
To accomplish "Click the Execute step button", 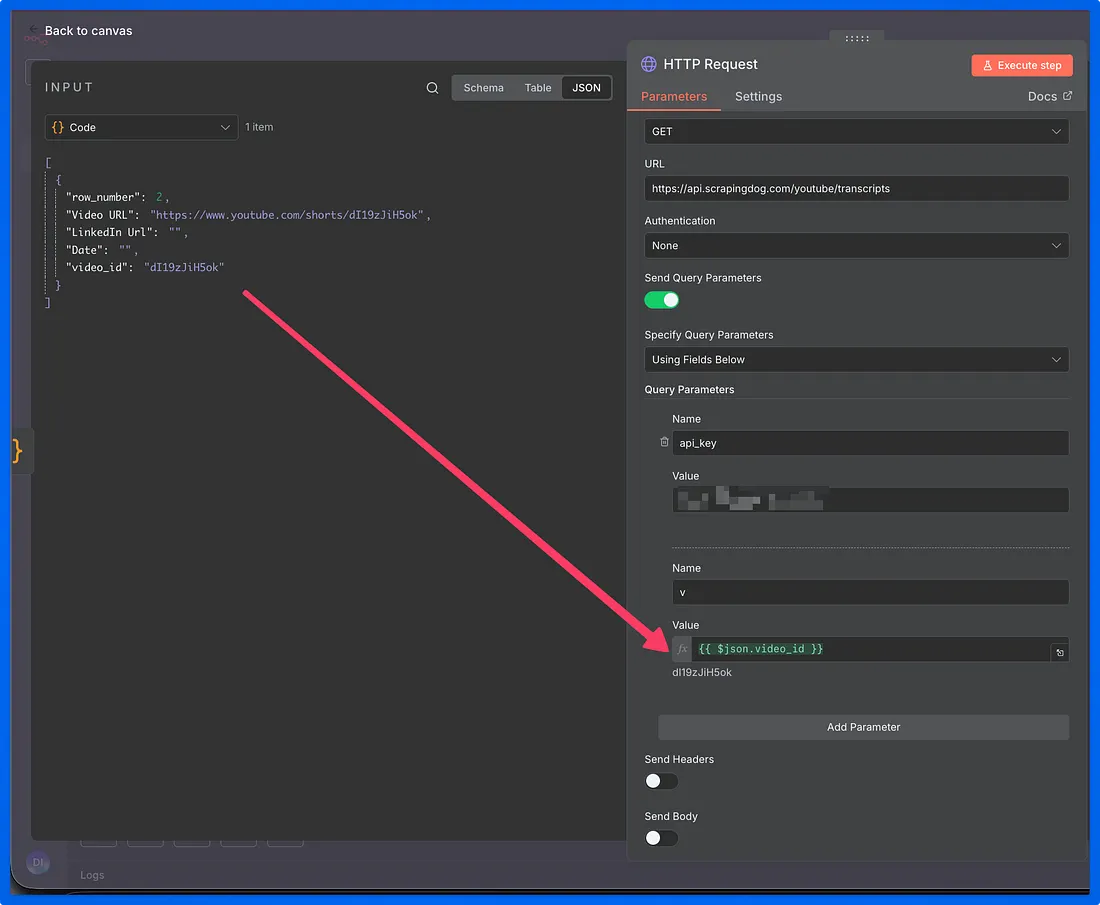I will 1021,65.
